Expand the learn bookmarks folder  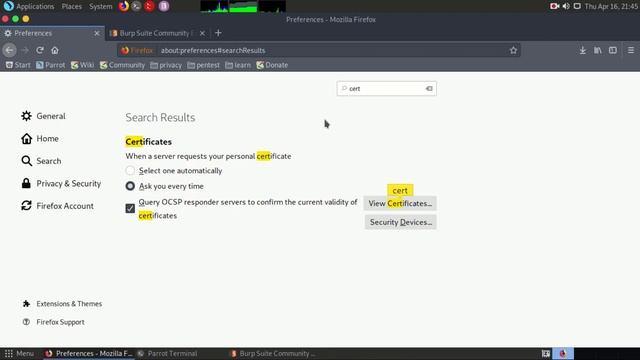click(238, 65)
